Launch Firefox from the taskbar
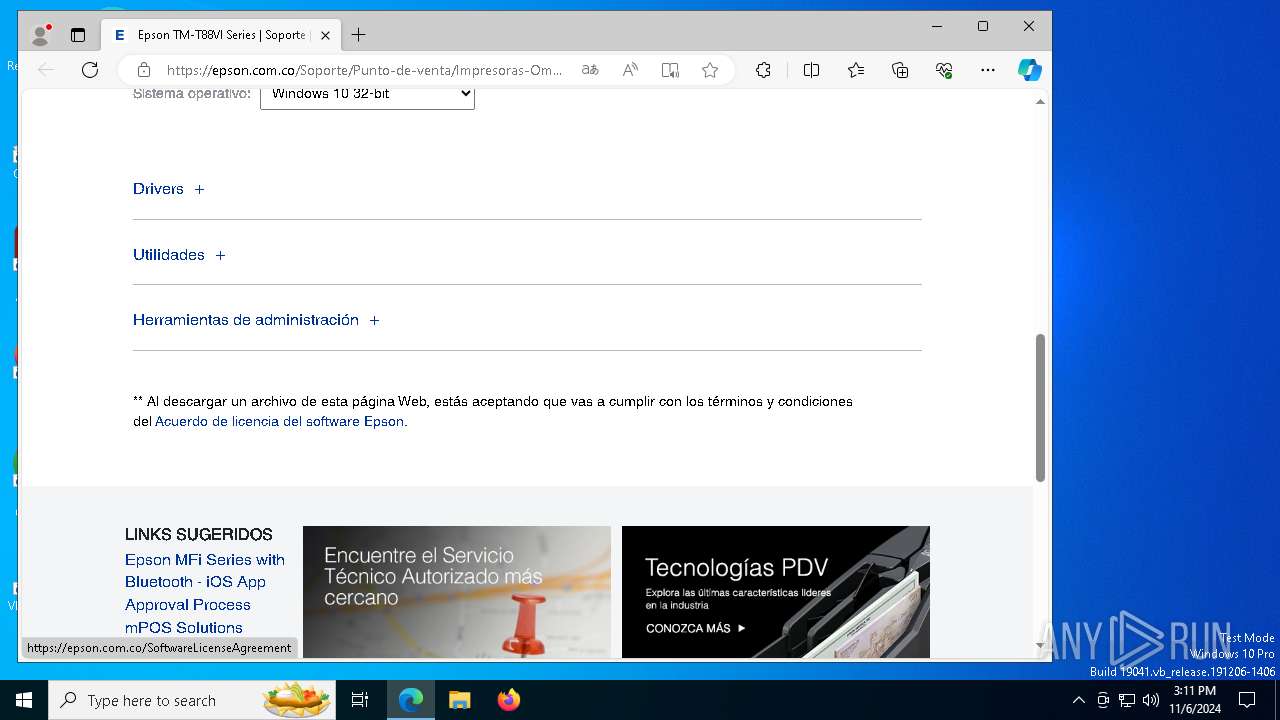 pyautogui.click(x=509, y=700)
